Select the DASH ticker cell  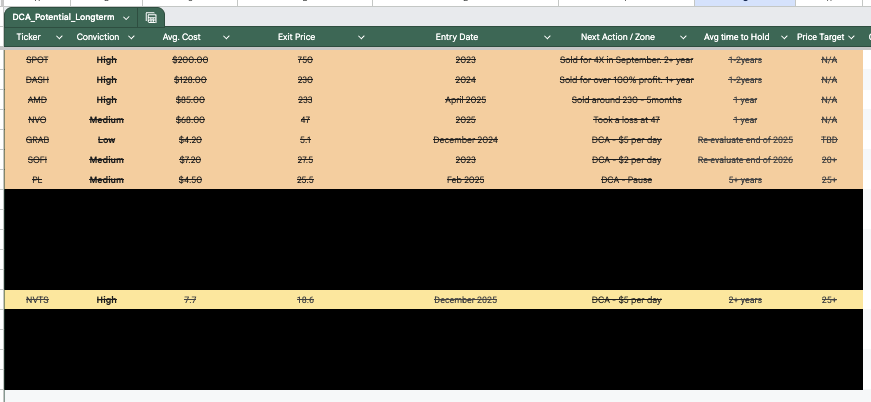pos(38,80)
